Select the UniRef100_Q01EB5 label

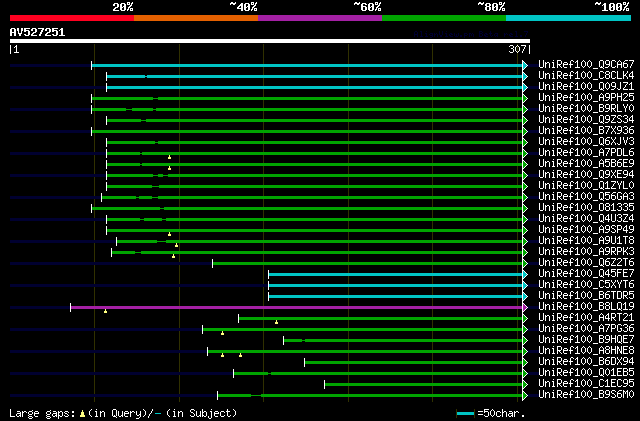(586, 373)
